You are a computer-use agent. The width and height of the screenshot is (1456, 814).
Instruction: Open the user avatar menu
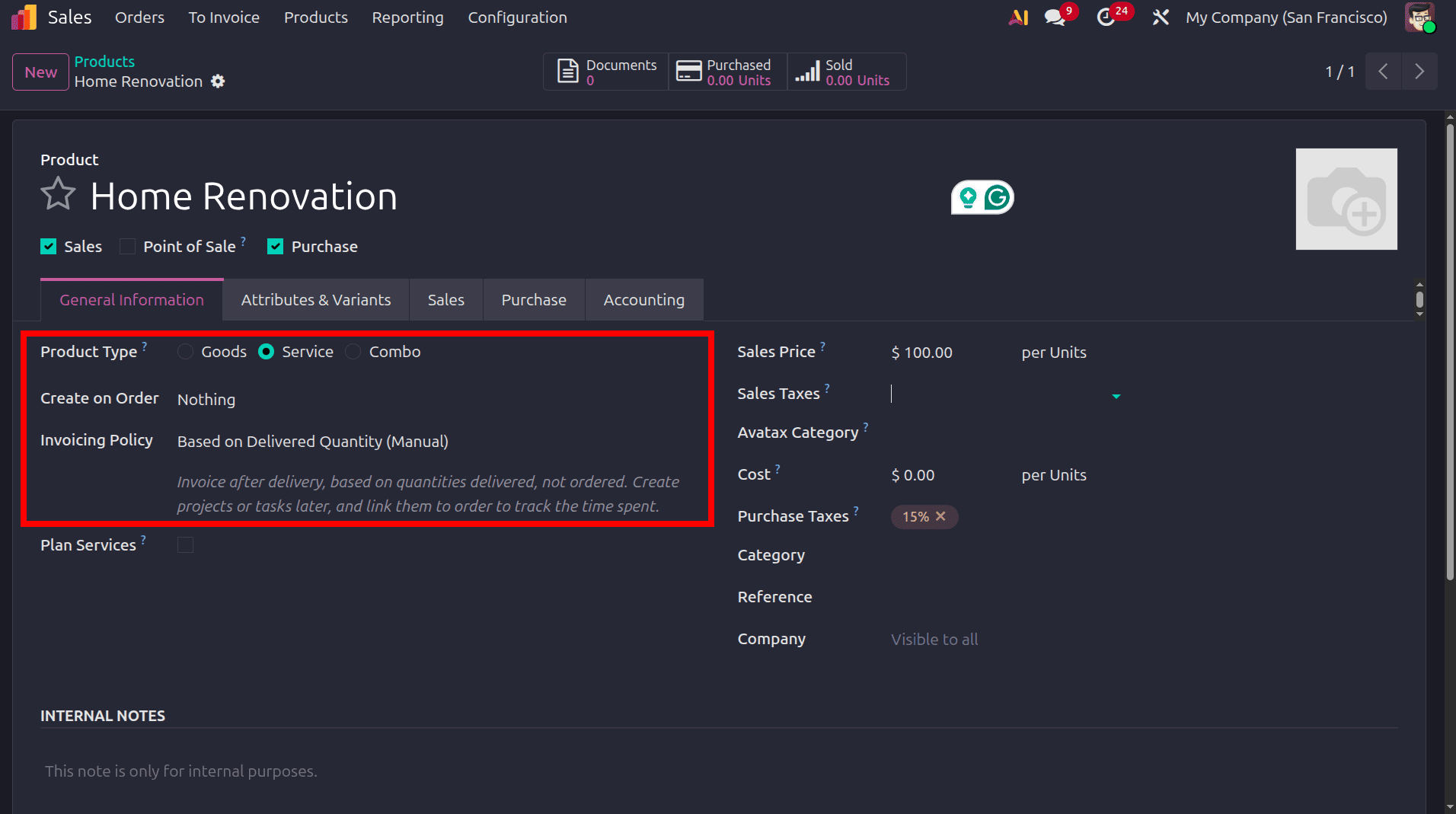click(x=1419, y=17)
